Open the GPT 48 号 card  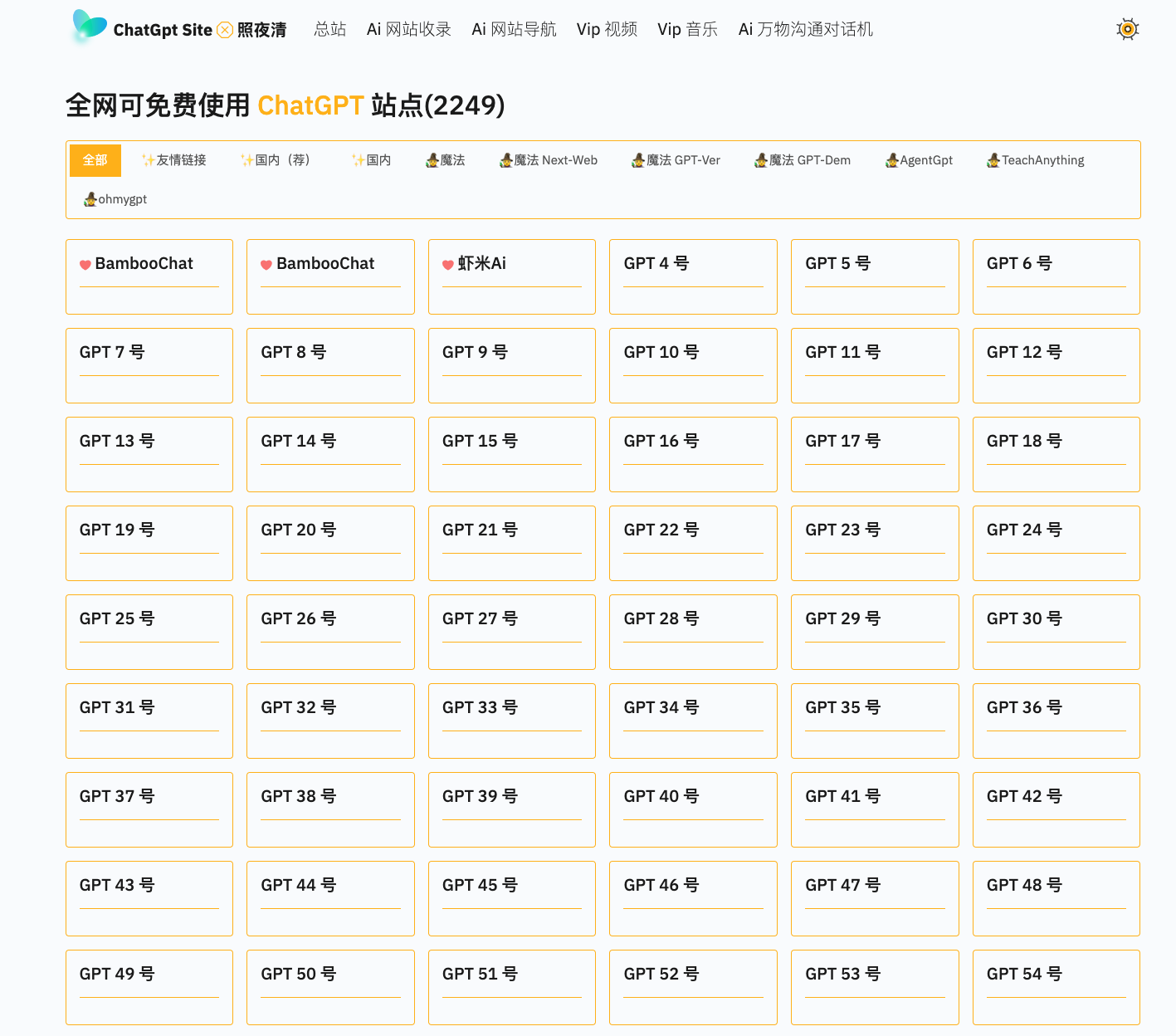point(1056,898)
